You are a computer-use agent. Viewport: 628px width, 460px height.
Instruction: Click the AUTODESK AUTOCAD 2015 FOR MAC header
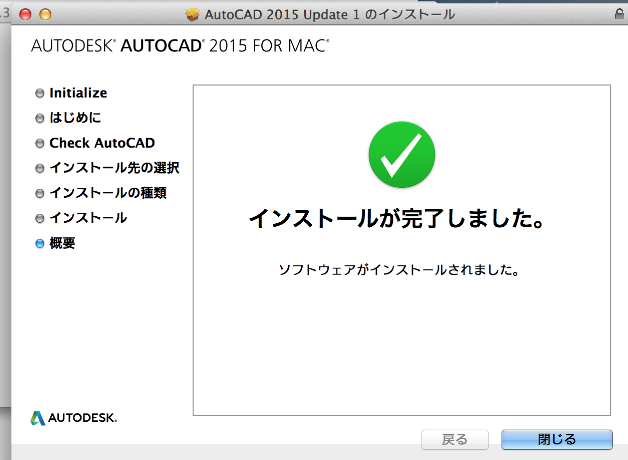pyautogui.click(x=180, y=46)
